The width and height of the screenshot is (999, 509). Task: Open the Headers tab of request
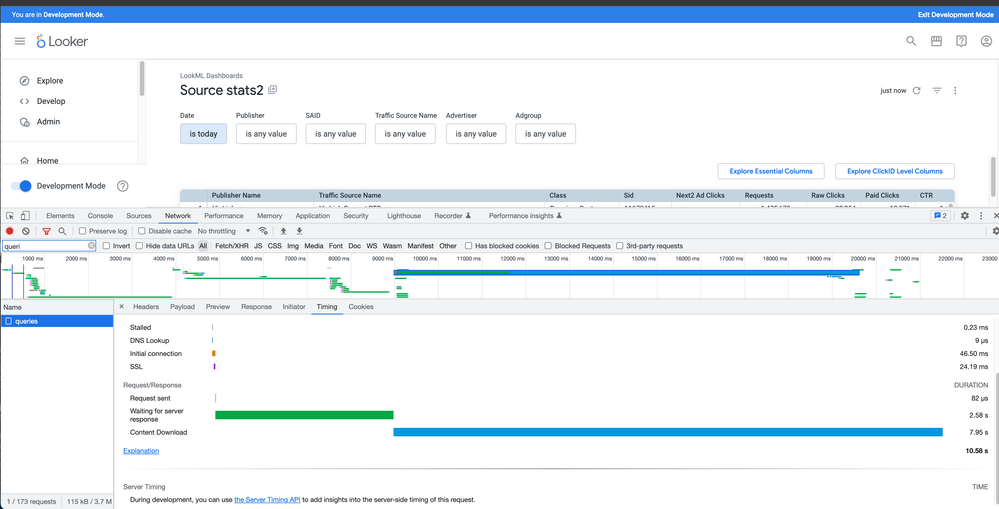click(x=146, y=306)
